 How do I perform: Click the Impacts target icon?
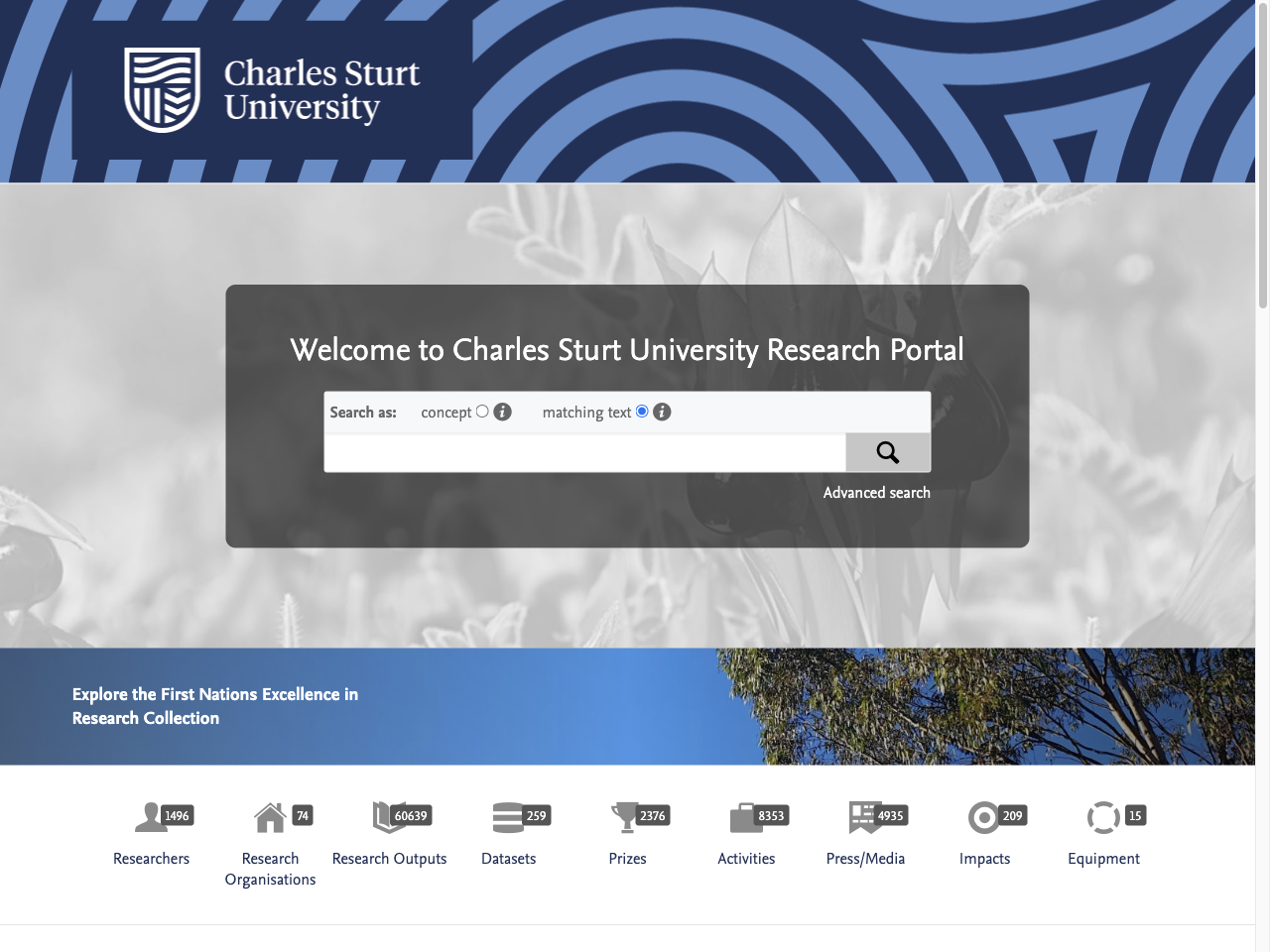click(x=983, y=817)
